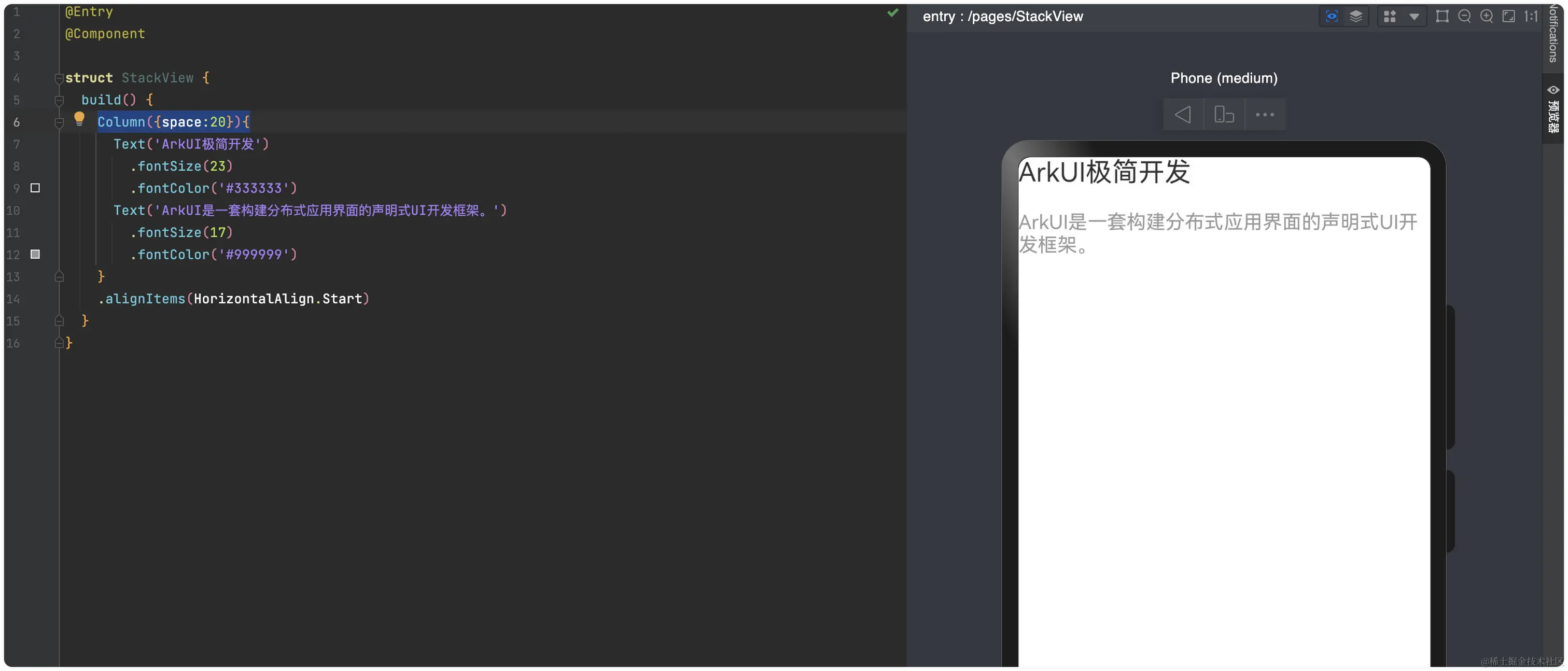1568x671 pixels.
Task: Zoom in the previewer
Action: pyautogui.click(x=1487, y=17)
